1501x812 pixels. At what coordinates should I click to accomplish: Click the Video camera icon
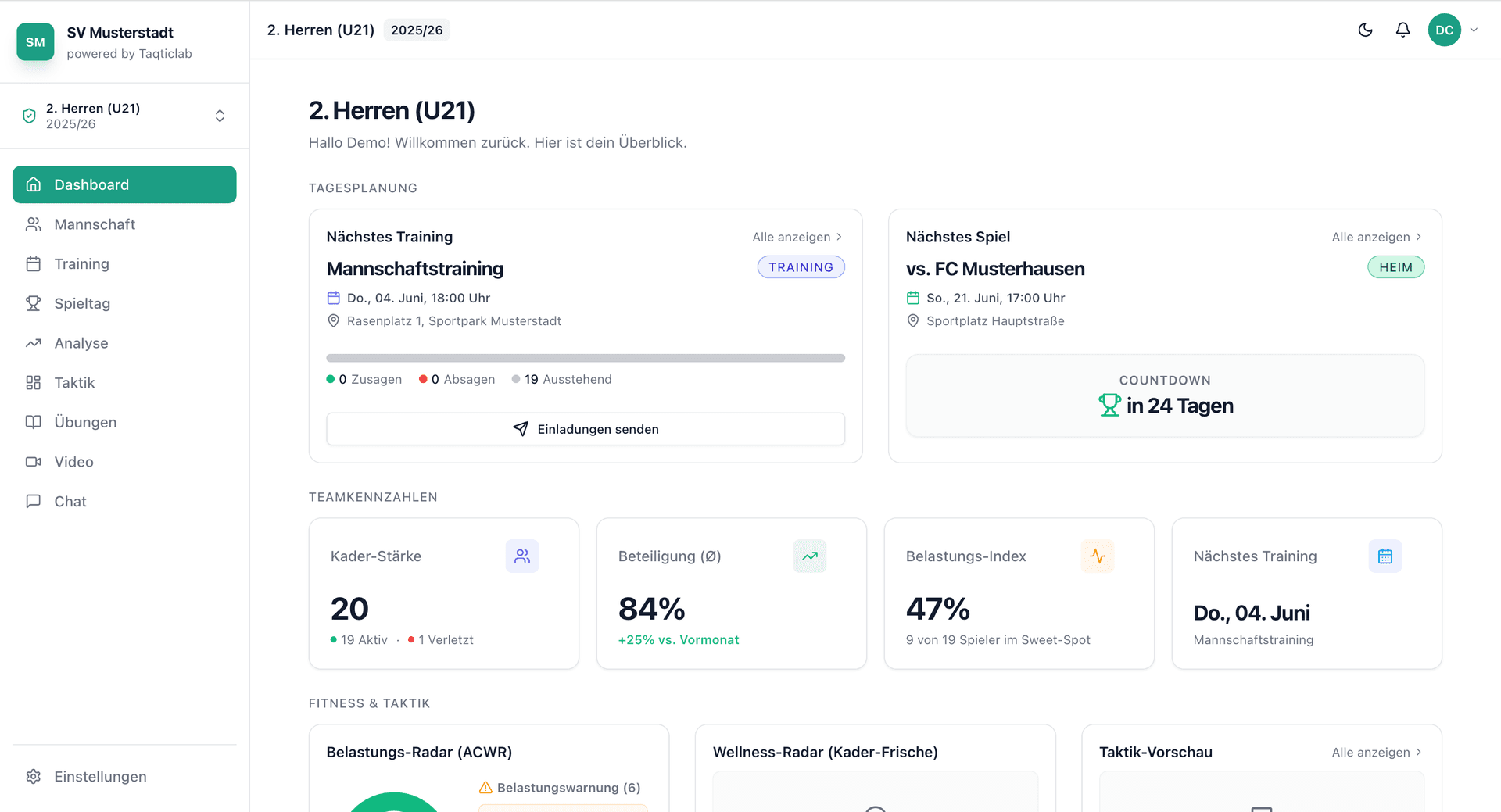(33, 462)
